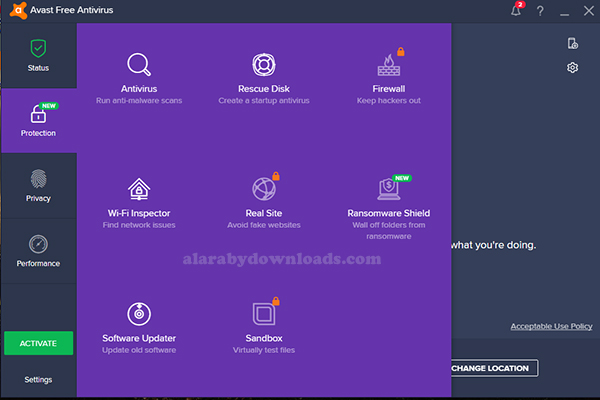Click the orange lock on Real Site

point(276,176)
